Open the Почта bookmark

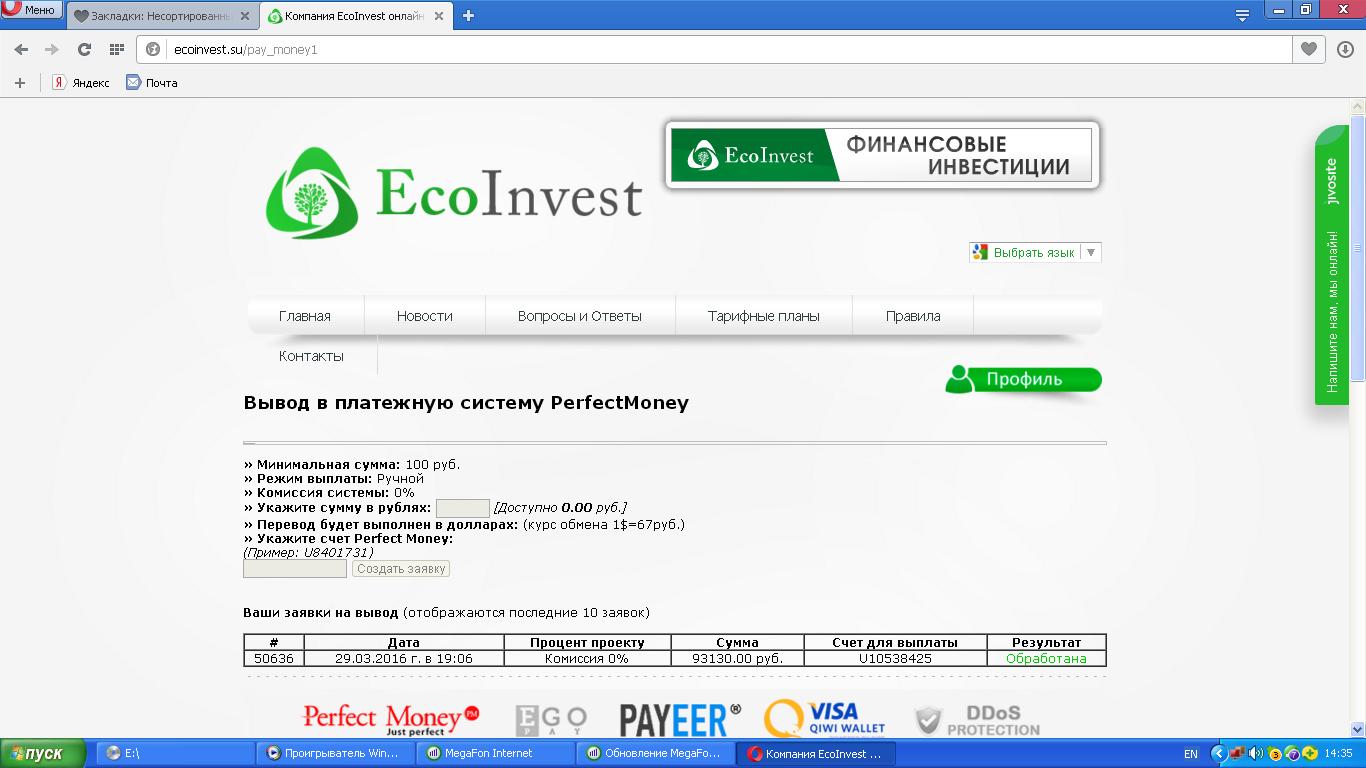point(152,83)
